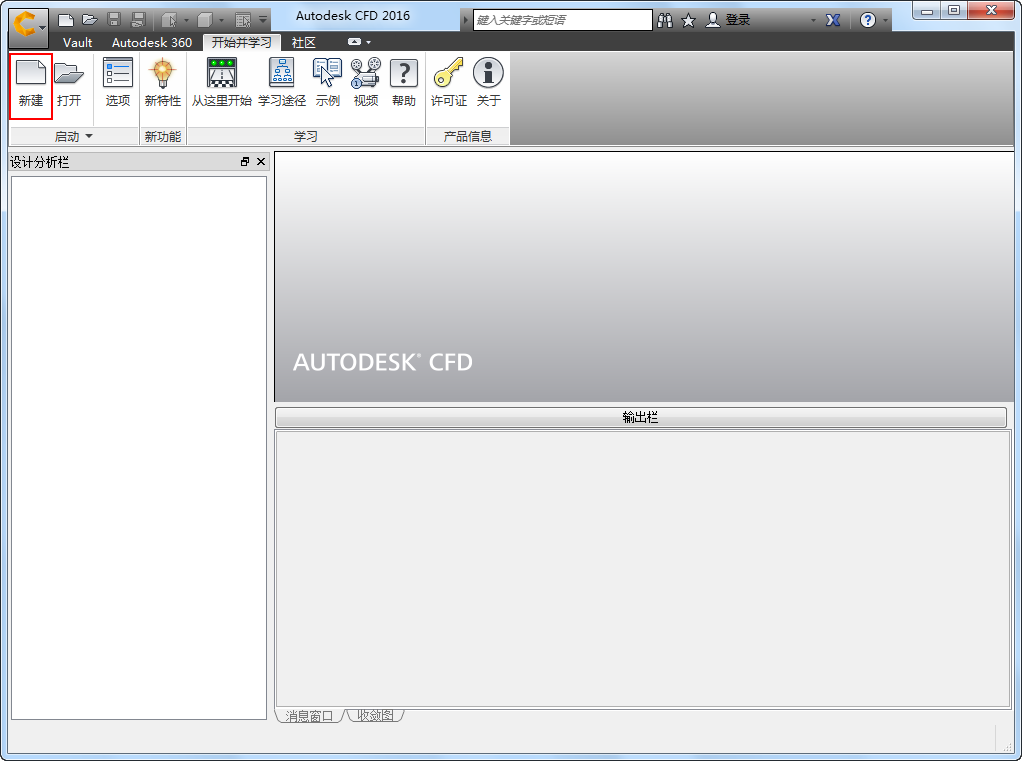The image size is (1022, 761).
Task: Switch to the Vault tab
Action: pos(78,42)
